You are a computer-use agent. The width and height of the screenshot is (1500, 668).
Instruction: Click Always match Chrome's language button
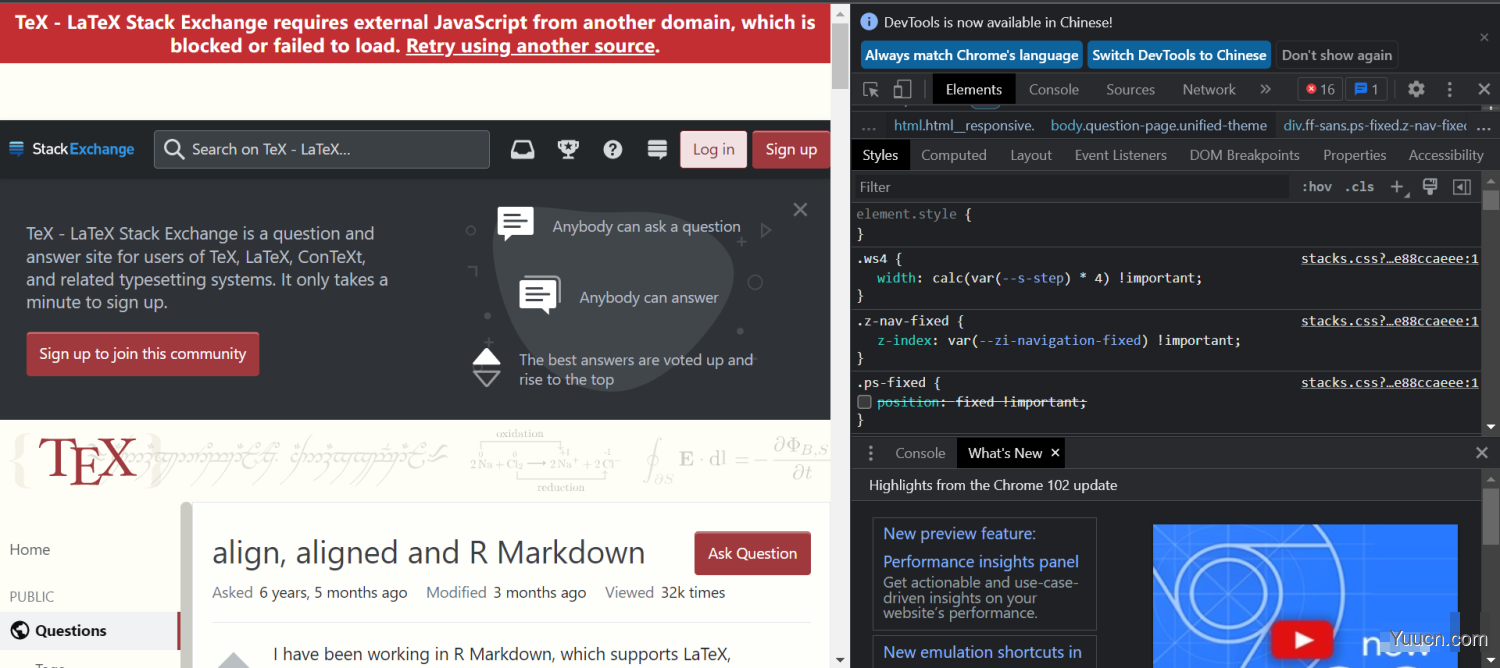click(972, 55)
